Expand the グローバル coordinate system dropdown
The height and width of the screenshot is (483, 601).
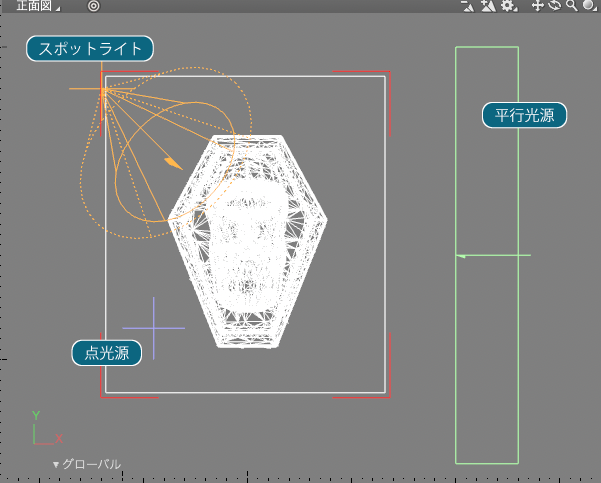click(x=87, y=464)
